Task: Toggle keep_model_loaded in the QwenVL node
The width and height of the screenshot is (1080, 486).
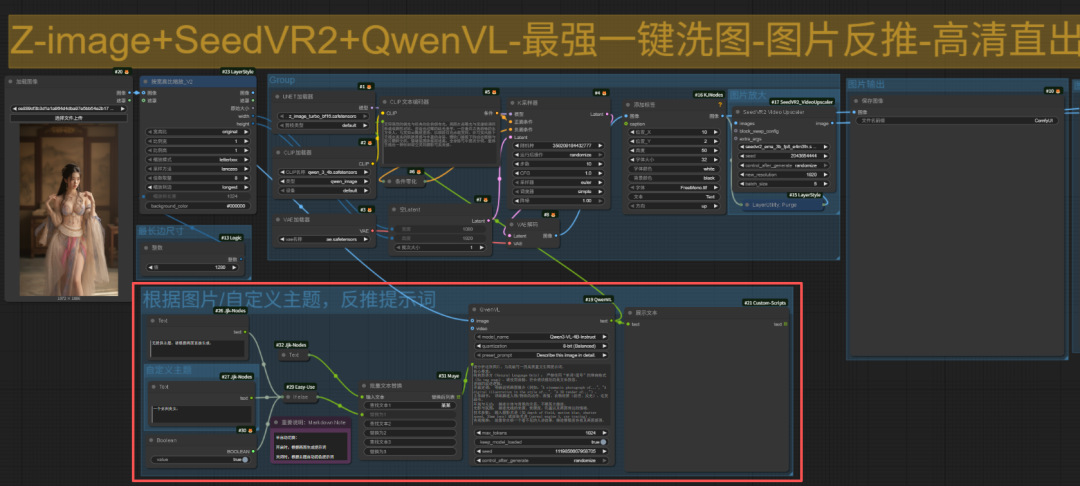Action: pos(603,442)
